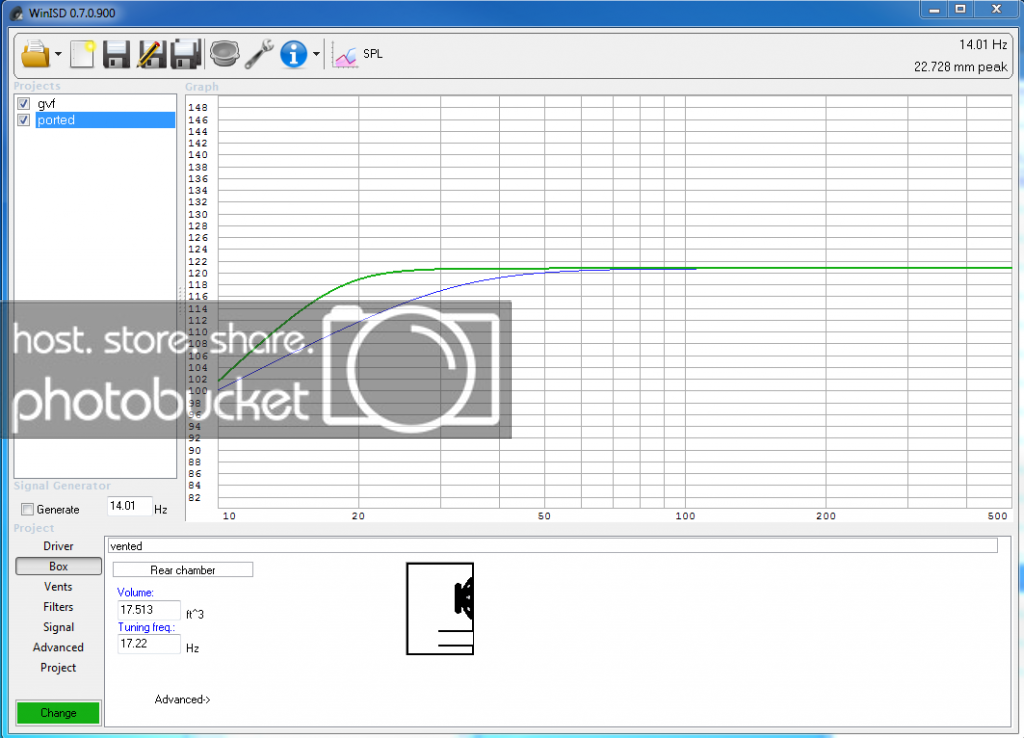Click the vented box type field
Viewport: 1024px width, 738px height.
[x=552, y=546]
